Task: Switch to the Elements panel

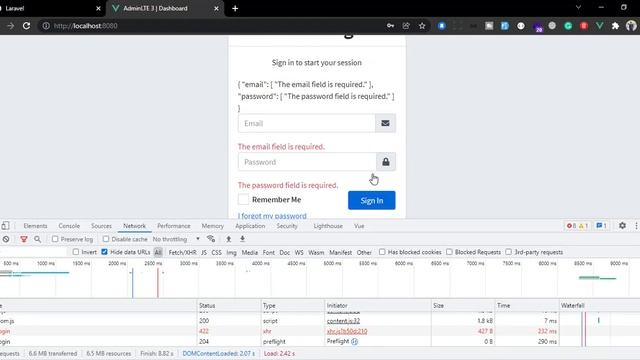Action: [35, 226]
